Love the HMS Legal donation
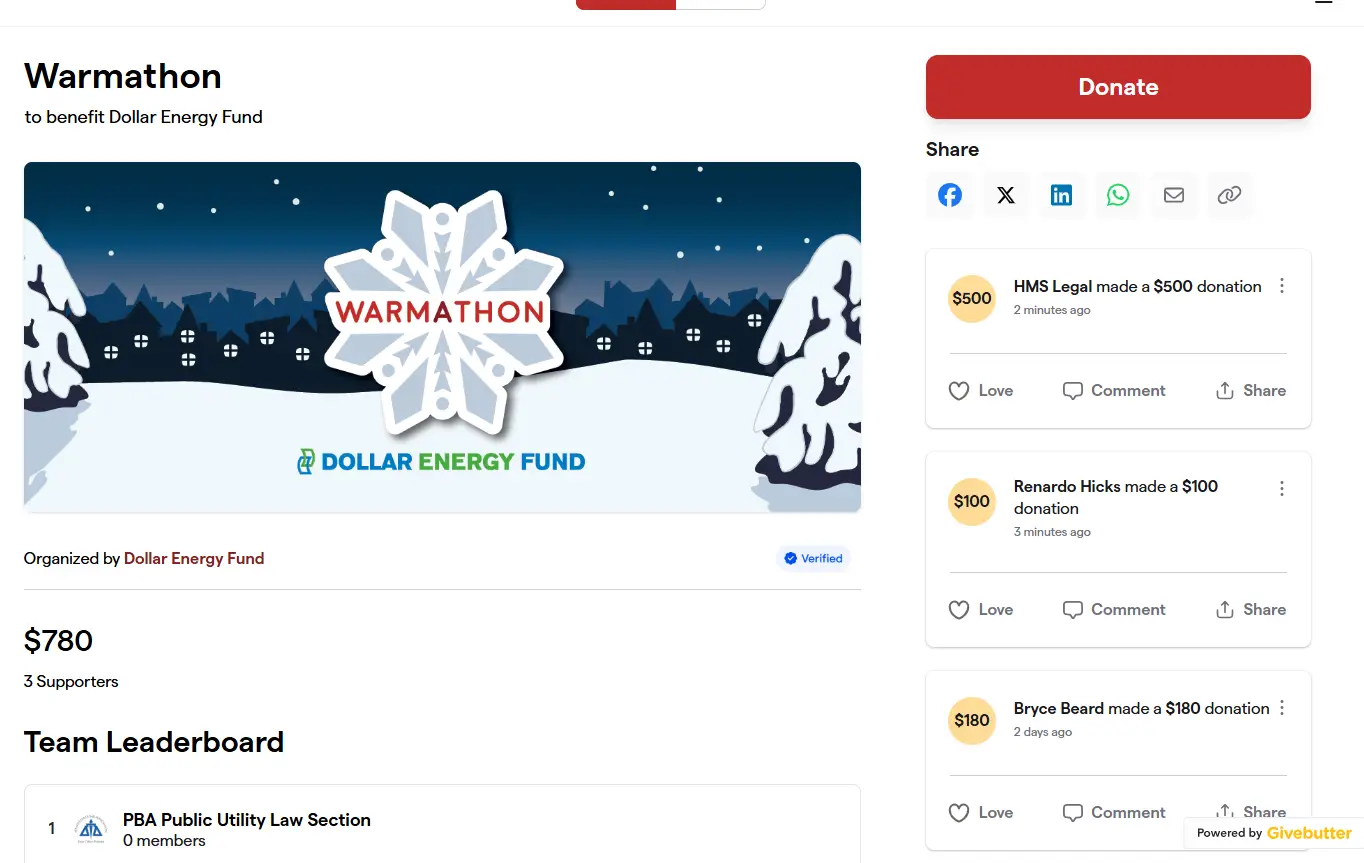Viewport: 1364px width, 863px height. [981, 391]
